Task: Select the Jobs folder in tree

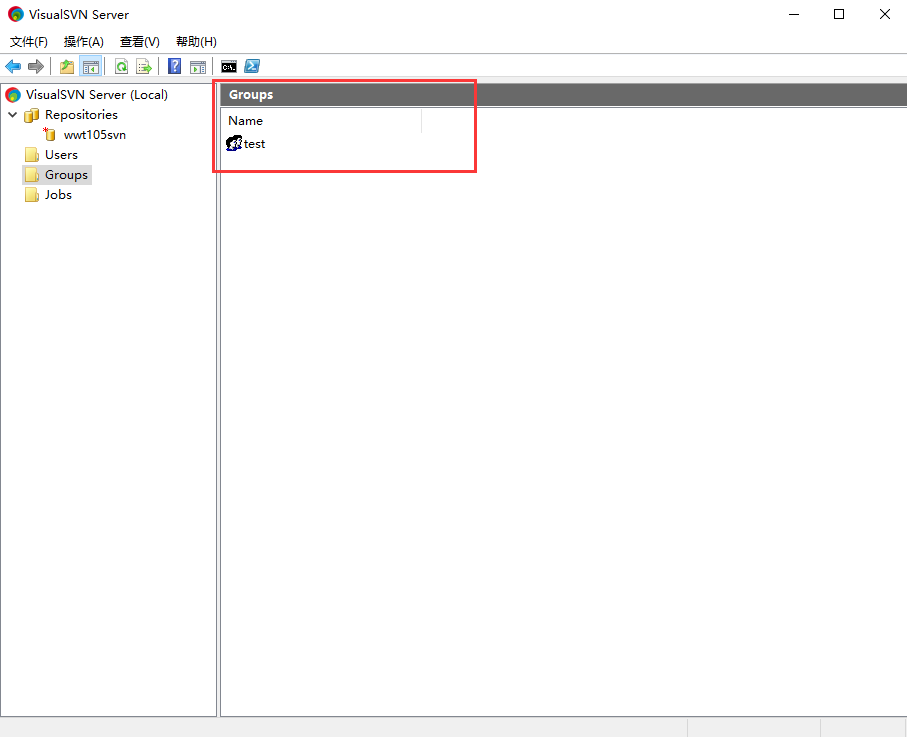Action: [x=58, y=195]
